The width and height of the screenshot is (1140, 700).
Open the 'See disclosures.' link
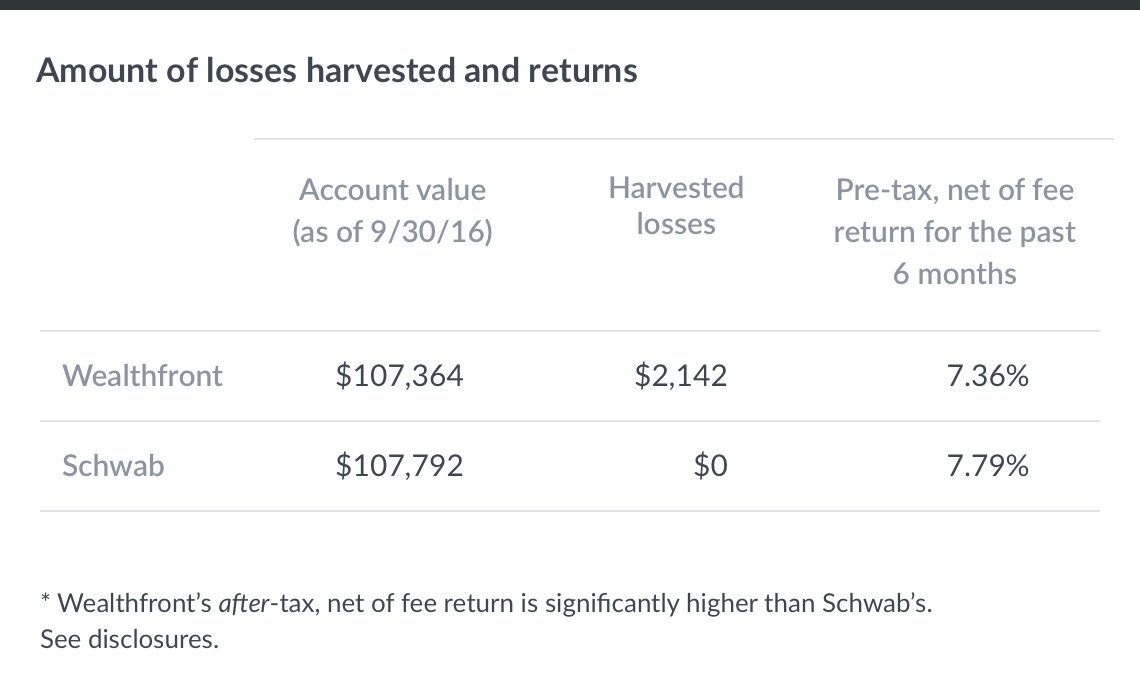point(128,639)
